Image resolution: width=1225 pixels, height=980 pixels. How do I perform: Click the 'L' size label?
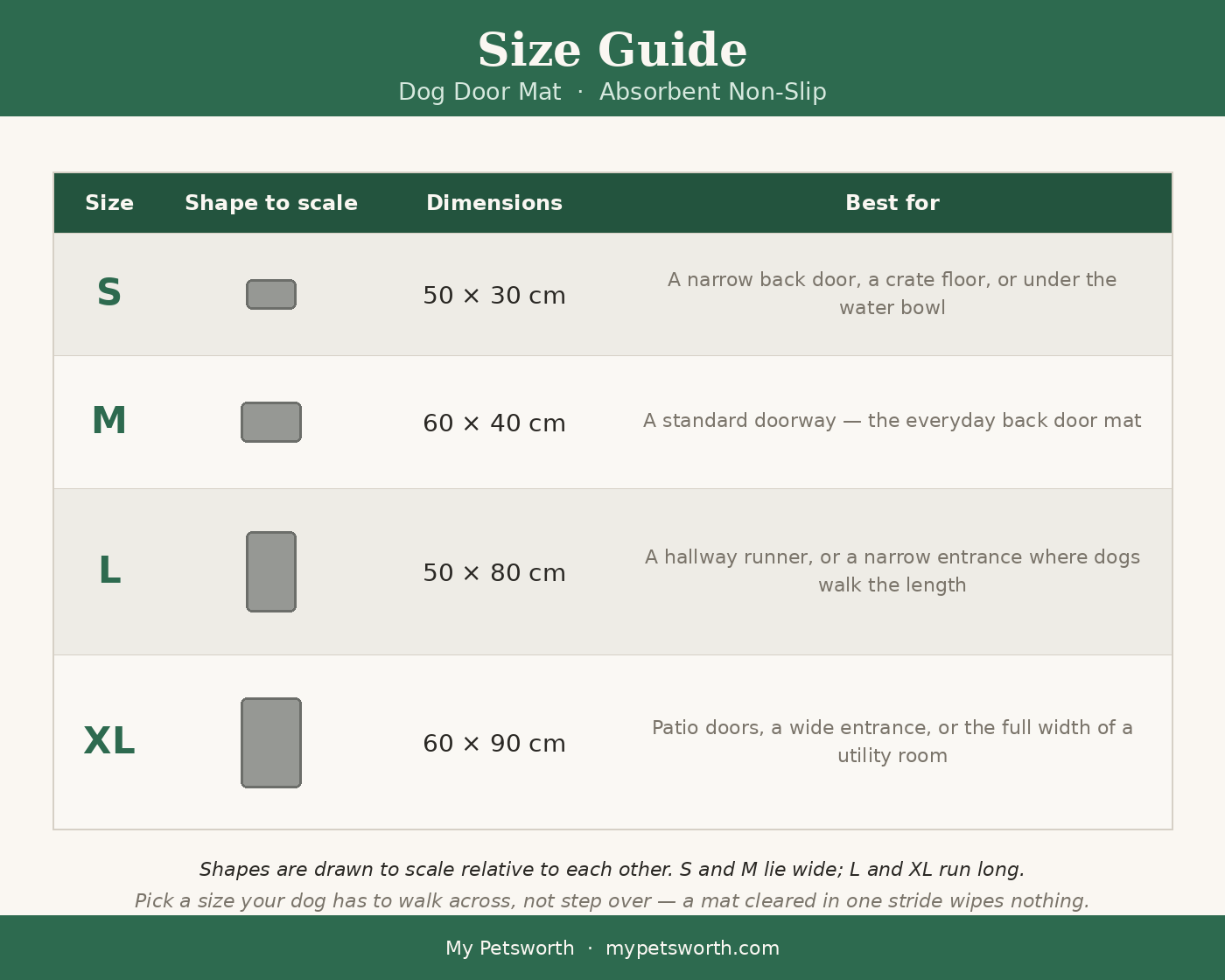point(109,571)
